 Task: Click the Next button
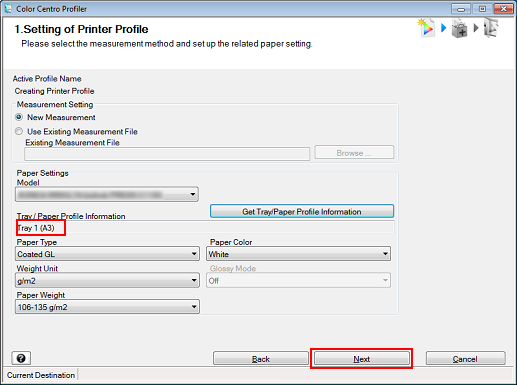coord(362,359)
